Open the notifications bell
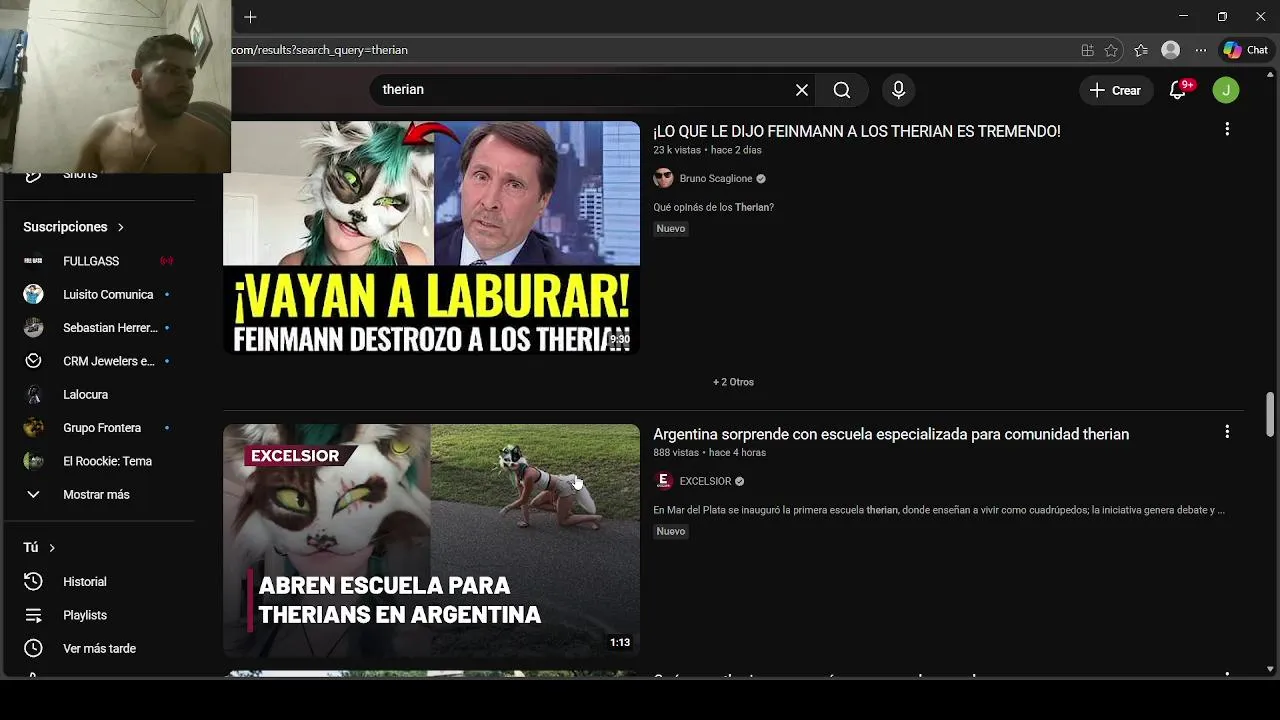 pyautogui.click(x=1178, y=90)
